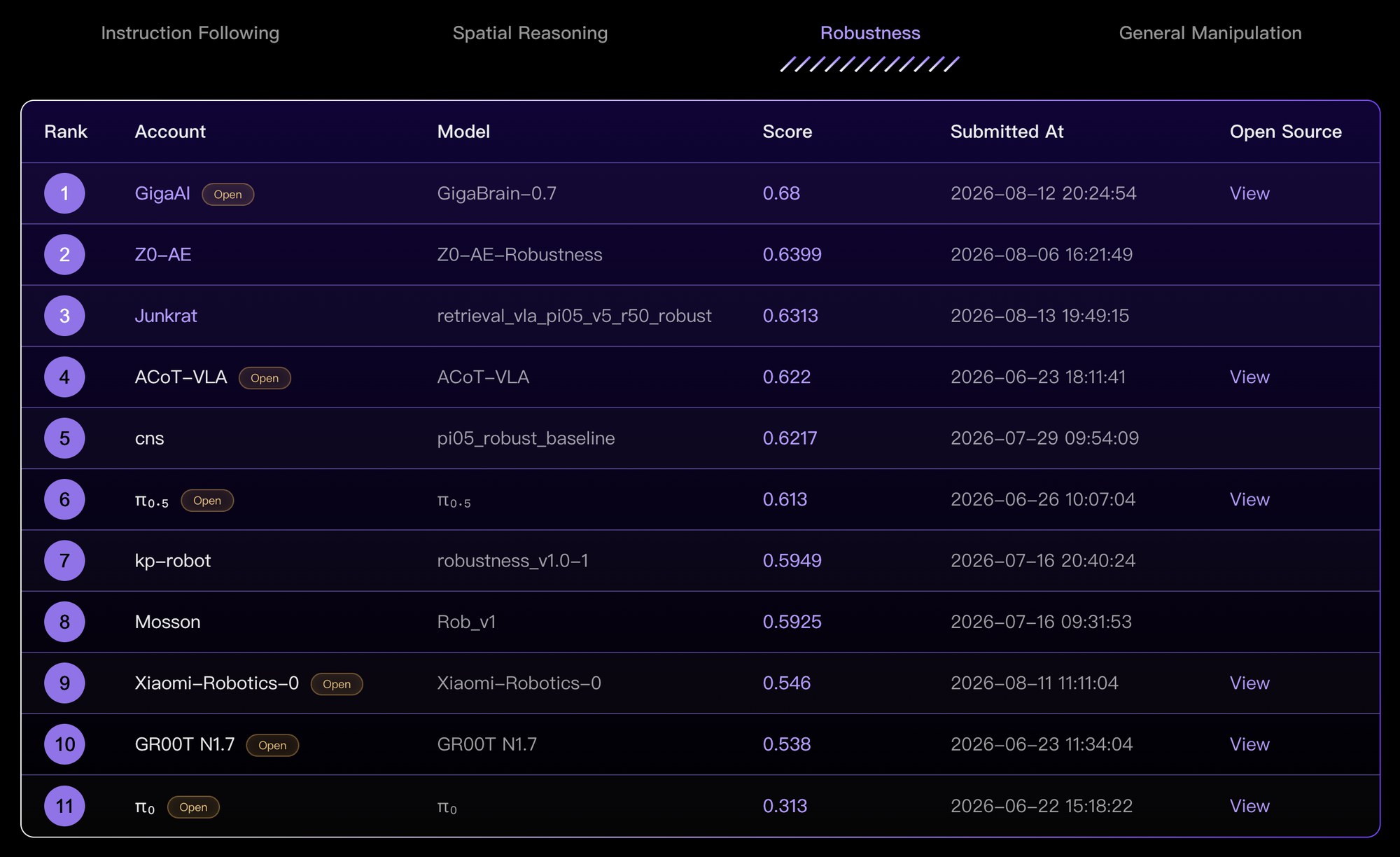Click rank 9 circle badge
1400x857 pixels.
click(64, 683)
